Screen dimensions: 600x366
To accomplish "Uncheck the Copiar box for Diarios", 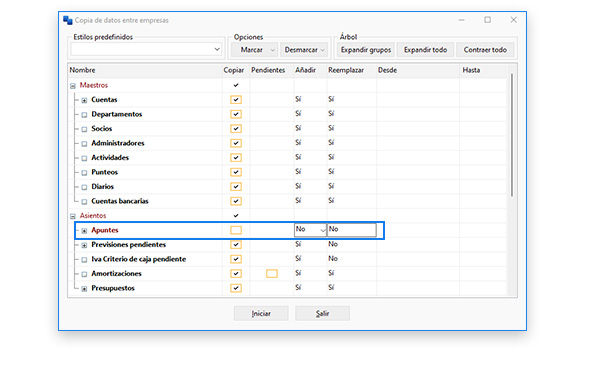I will [x=236, y=187].
